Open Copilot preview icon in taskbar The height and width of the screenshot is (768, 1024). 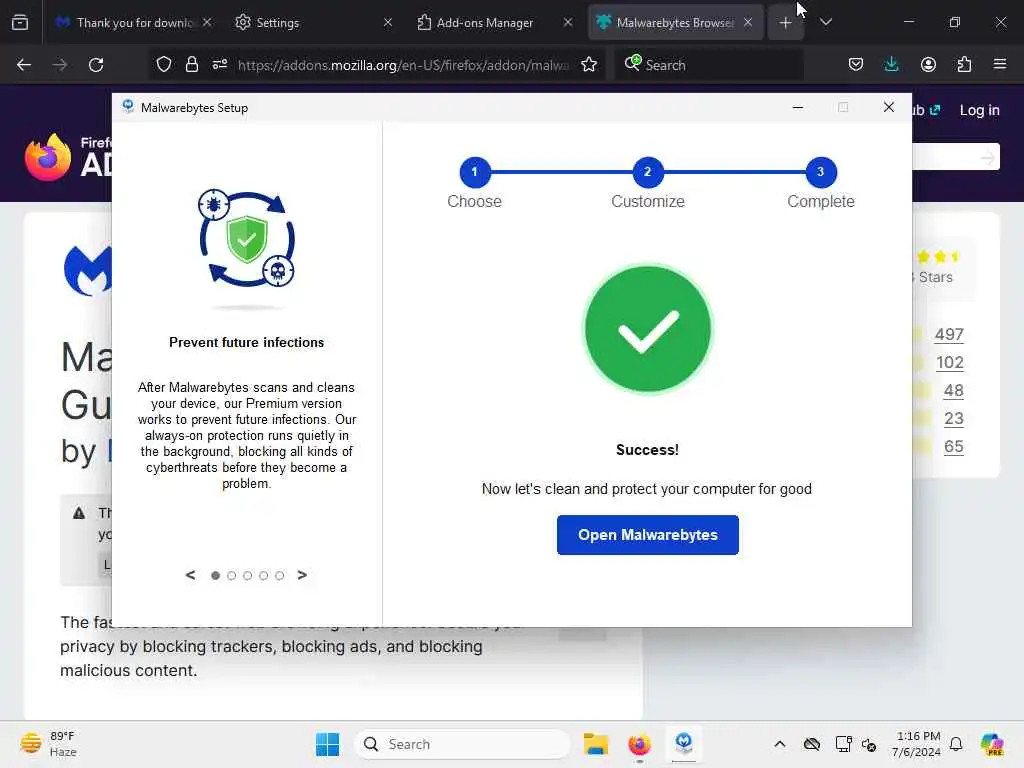pyautogui.click(x=991, y=744)
